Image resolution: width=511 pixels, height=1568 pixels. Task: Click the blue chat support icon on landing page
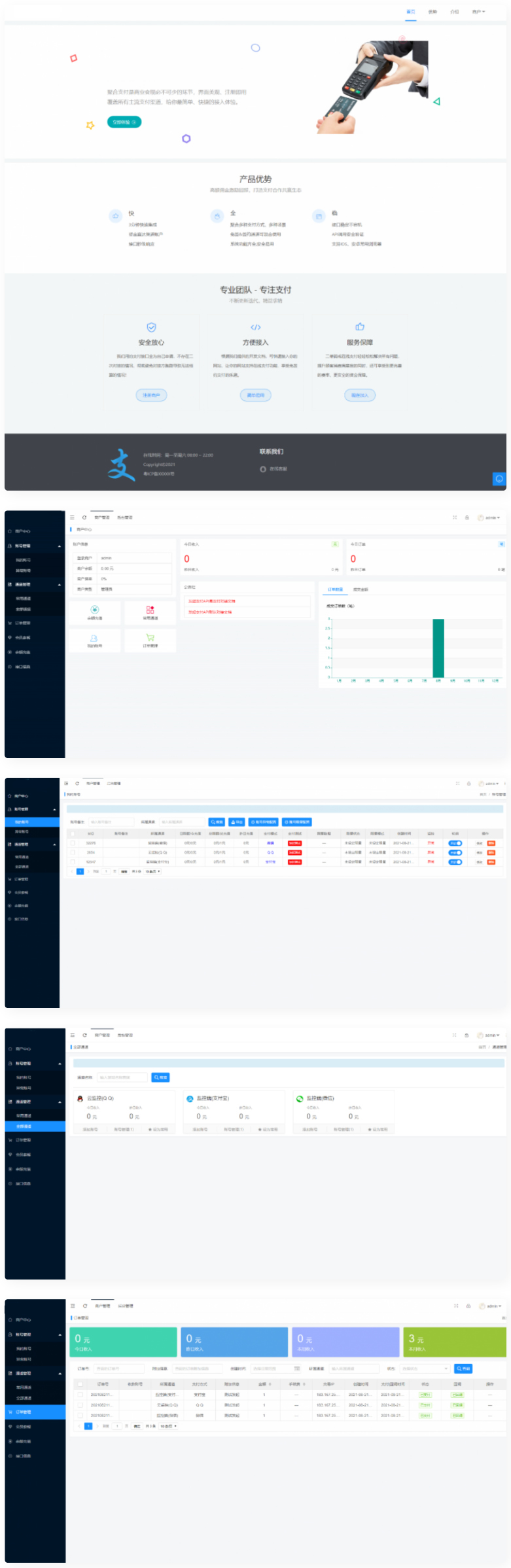pyautogui.click(x=499, y=479)
